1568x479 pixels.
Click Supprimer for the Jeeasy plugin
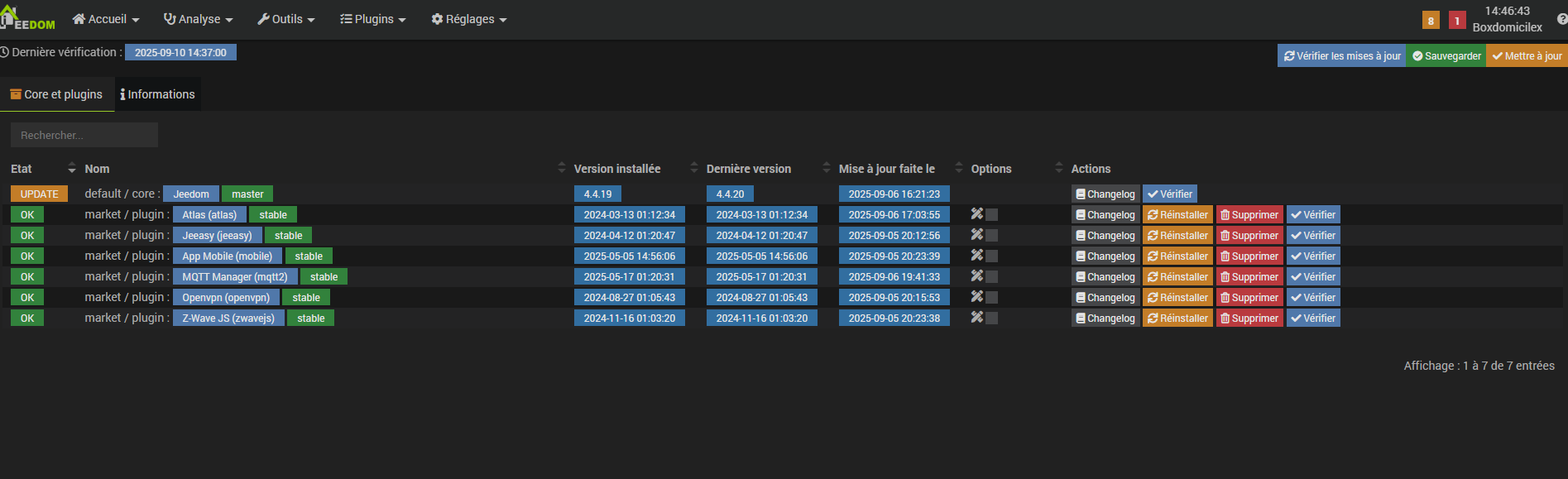[x=1249, y=235]
